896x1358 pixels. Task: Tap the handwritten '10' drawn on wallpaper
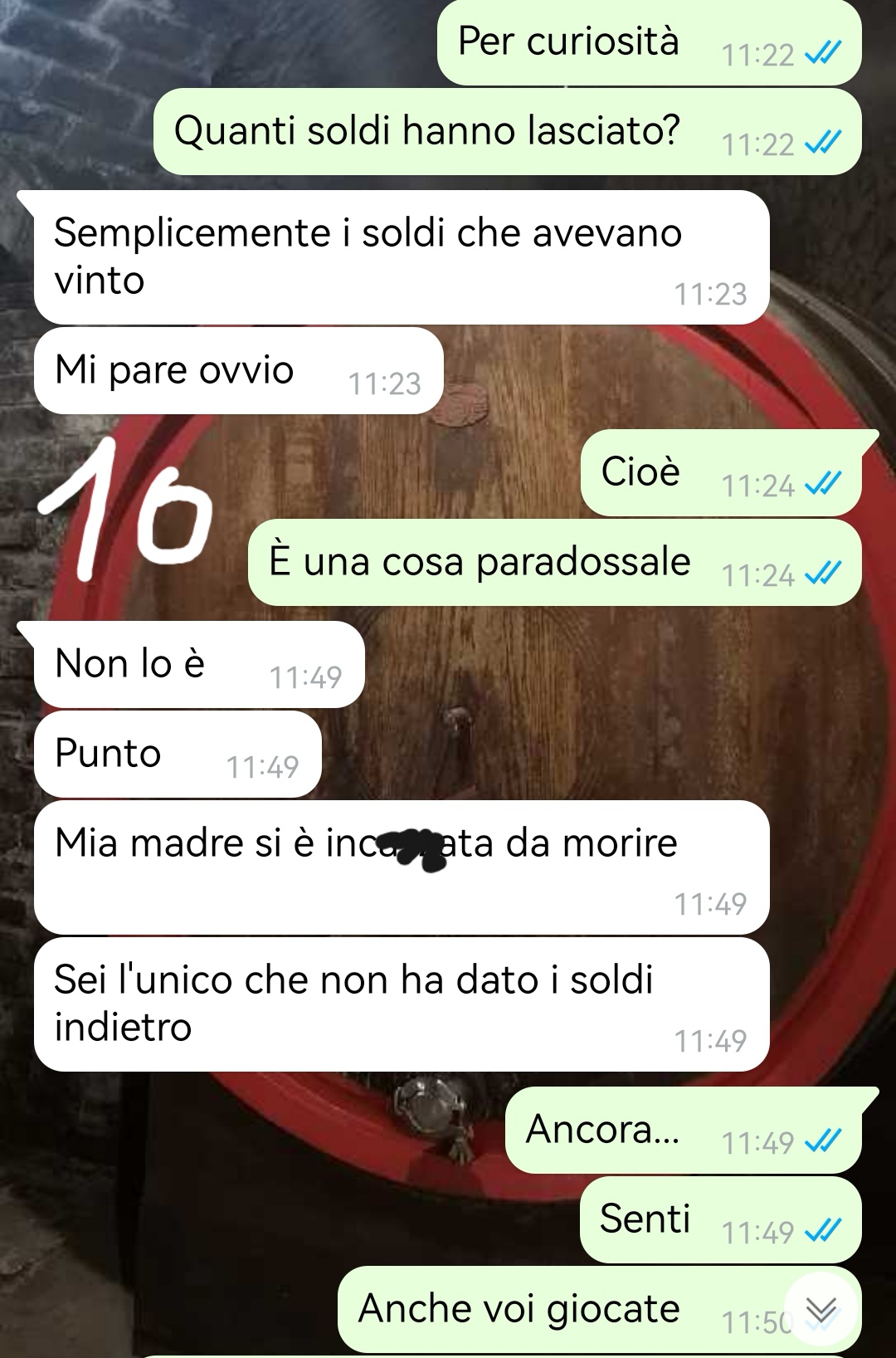point(124,508)
